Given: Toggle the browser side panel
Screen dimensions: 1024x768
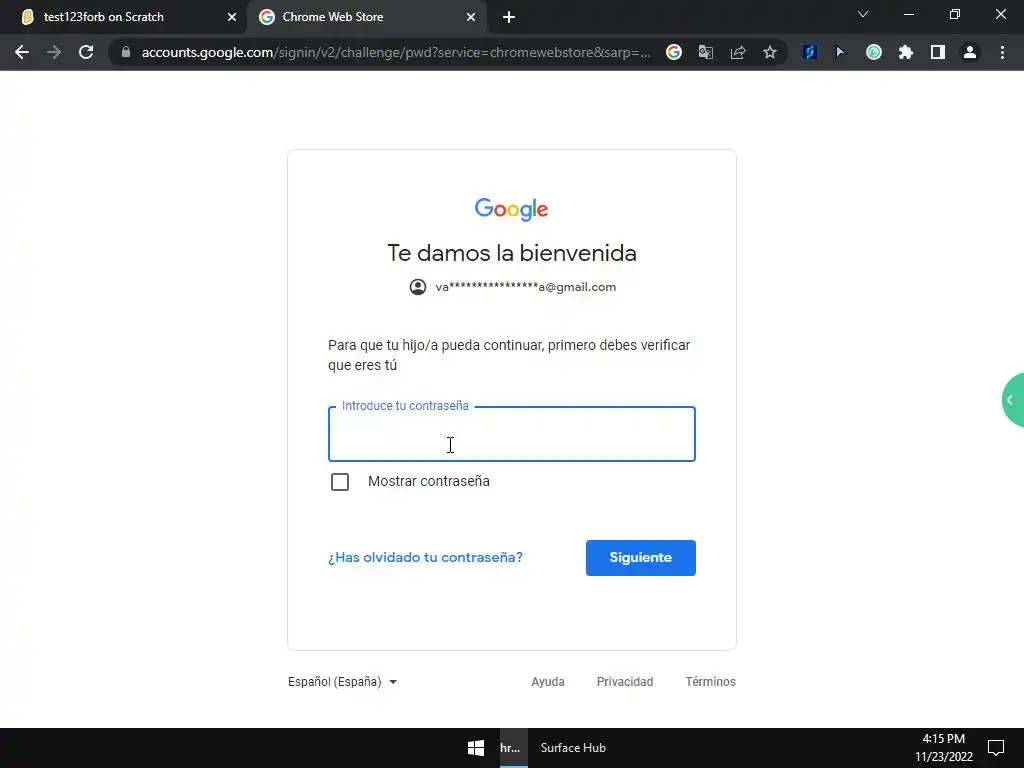Looking at the screenshot, I should click(938, 52).
